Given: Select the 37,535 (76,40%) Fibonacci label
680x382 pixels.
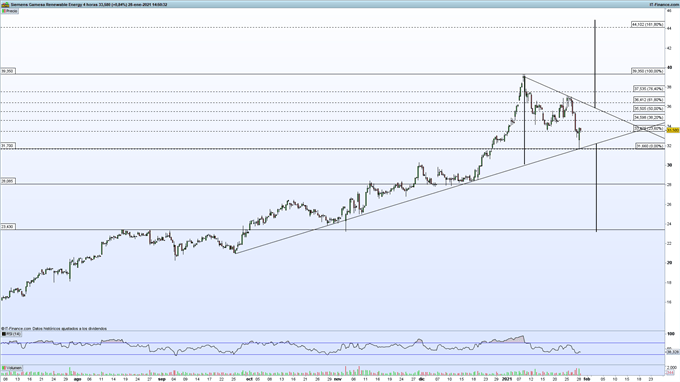Looking at the screenshot, I should click(x=648, y=89).
